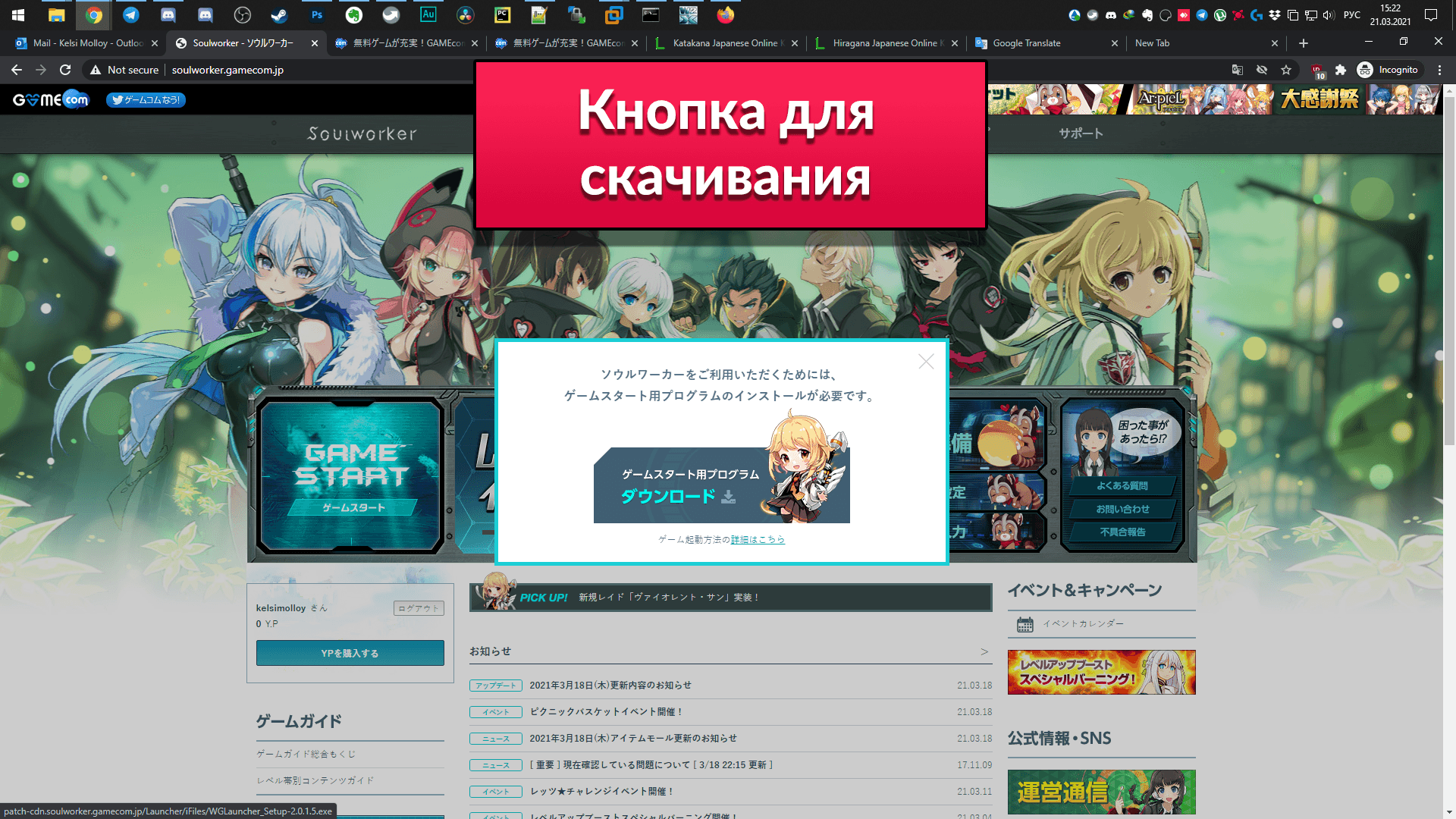This screenshot has height=819, width=1456.
Task: Click the address bar URL
Action: click(227, 70)
